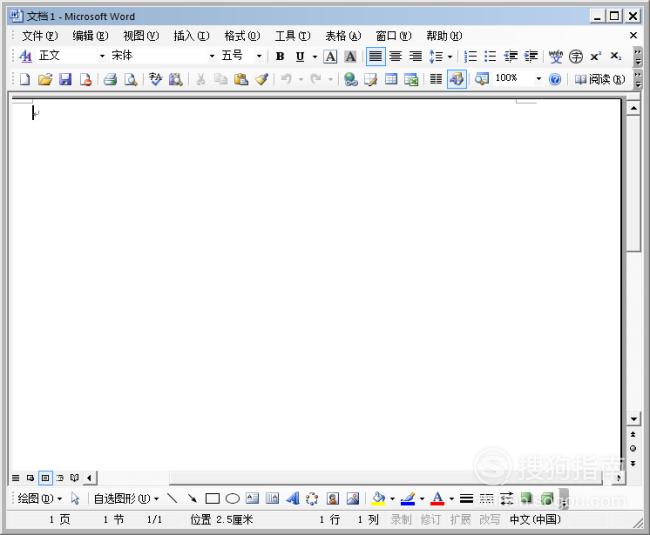650x535 pixels.
Task: Toggle character border A
Action: (x=330, y=56)
